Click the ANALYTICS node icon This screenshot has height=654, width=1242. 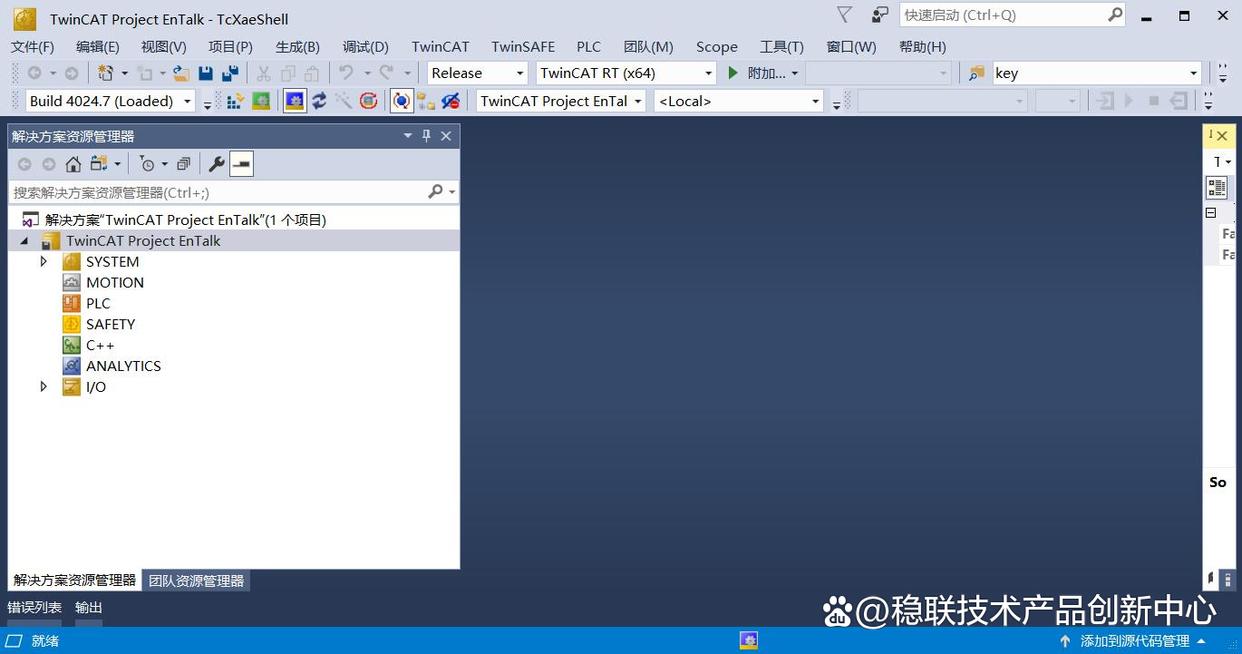pyautogui.click(x=71, y=367)
